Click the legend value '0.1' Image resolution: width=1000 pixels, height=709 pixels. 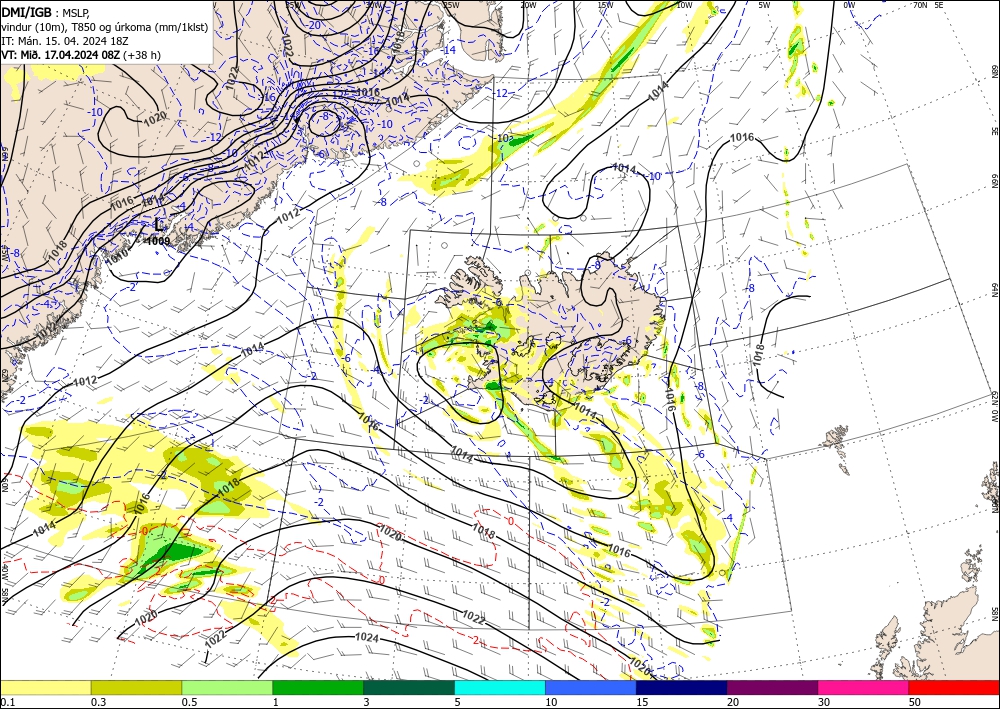[x=7, y=702]
